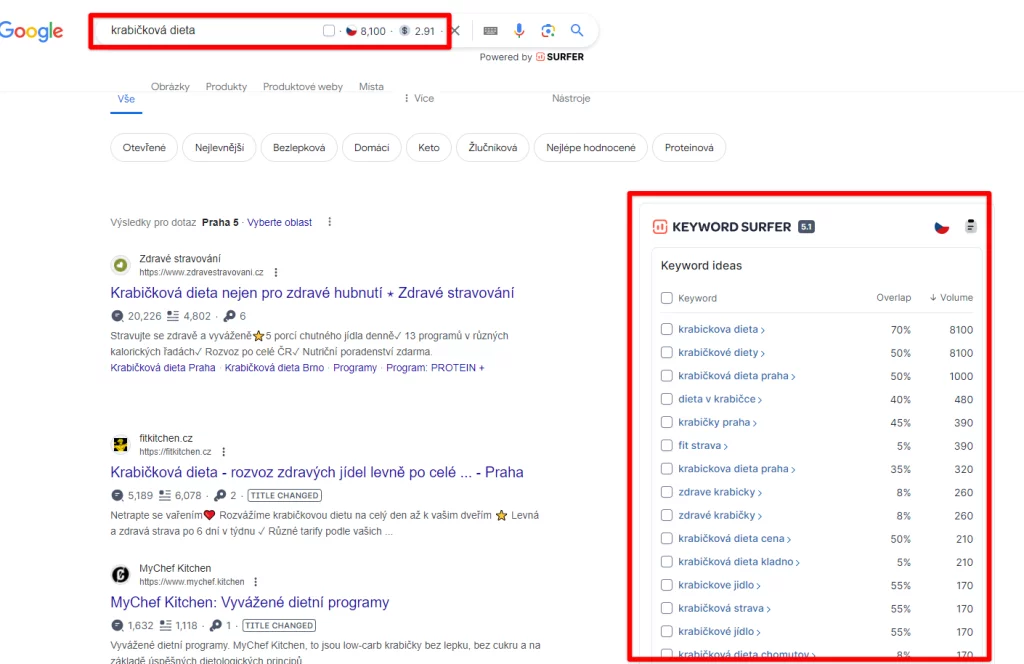Click the Vyberte oblast link
The width and height of the screenshot is (1024, 664).
tap(280, 223)
